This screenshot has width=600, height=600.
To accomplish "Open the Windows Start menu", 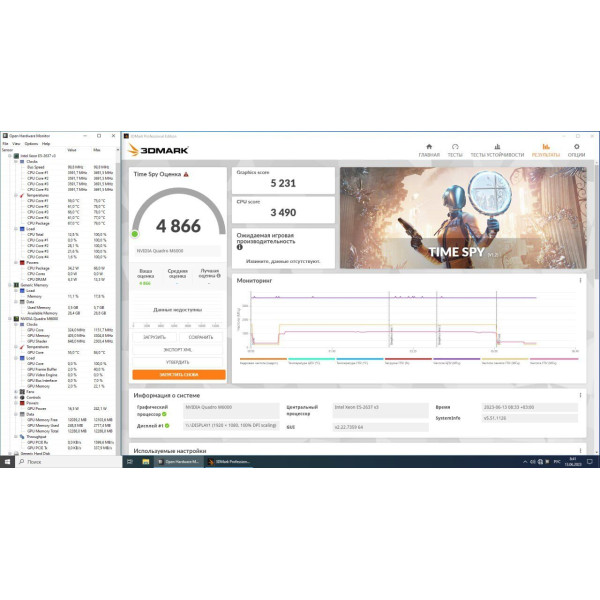I will click(x=7, y=462).
